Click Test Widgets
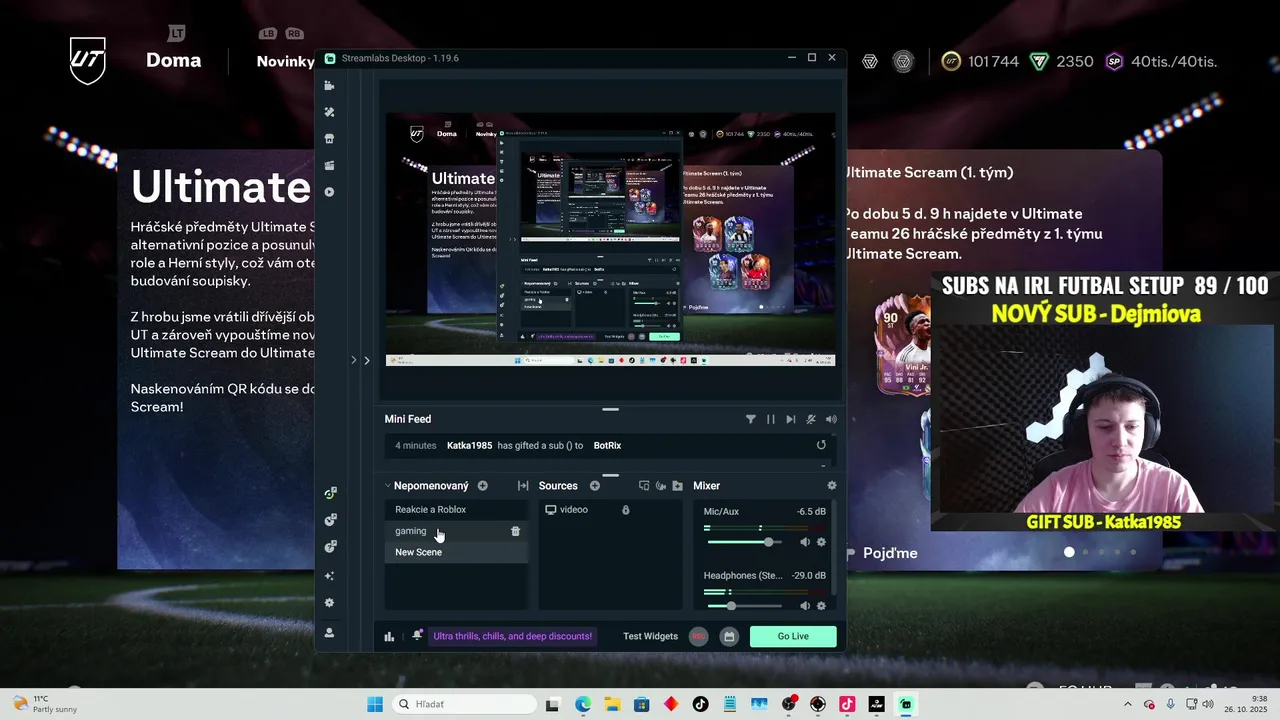 [650, 636]
